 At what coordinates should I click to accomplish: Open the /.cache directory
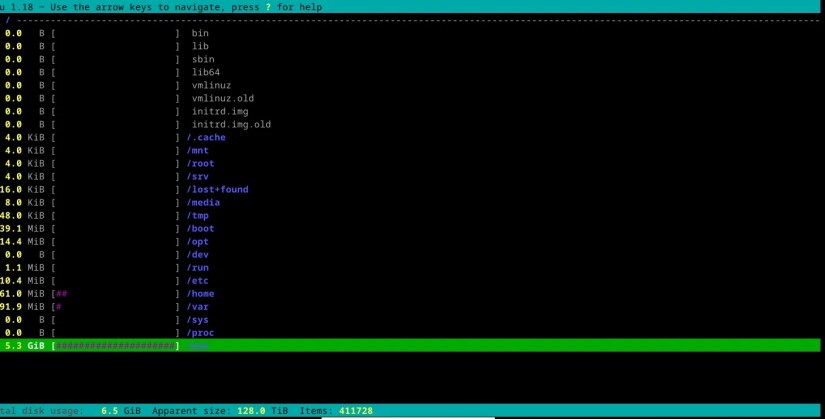[x=206, y=137]
